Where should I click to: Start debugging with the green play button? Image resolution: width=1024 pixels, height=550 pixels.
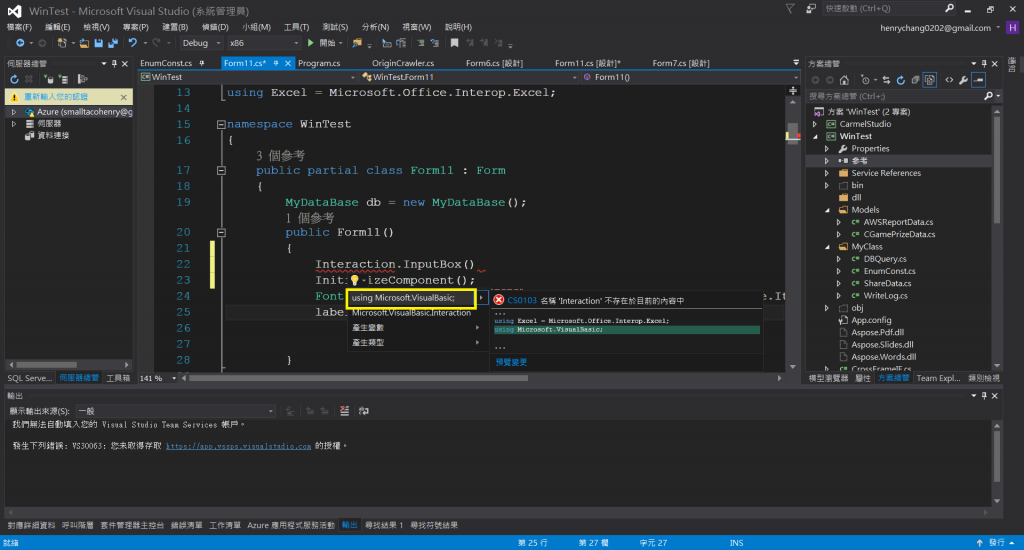[311, 43]
